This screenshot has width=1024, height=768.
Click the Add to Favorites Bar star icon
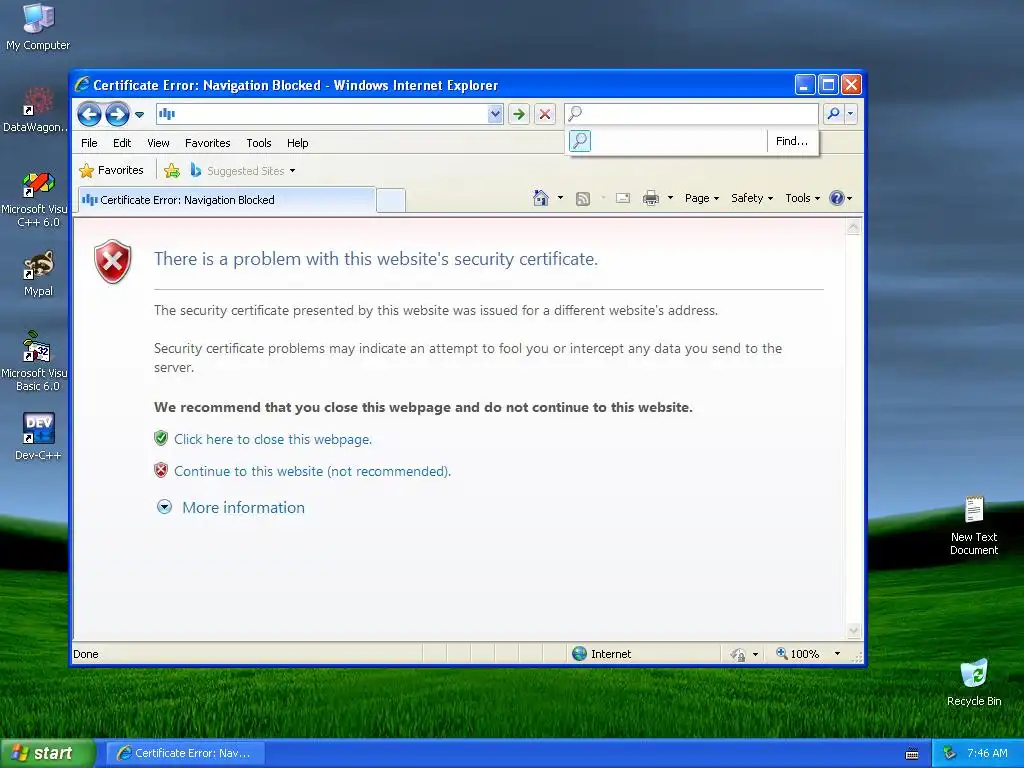pos(172,171)
